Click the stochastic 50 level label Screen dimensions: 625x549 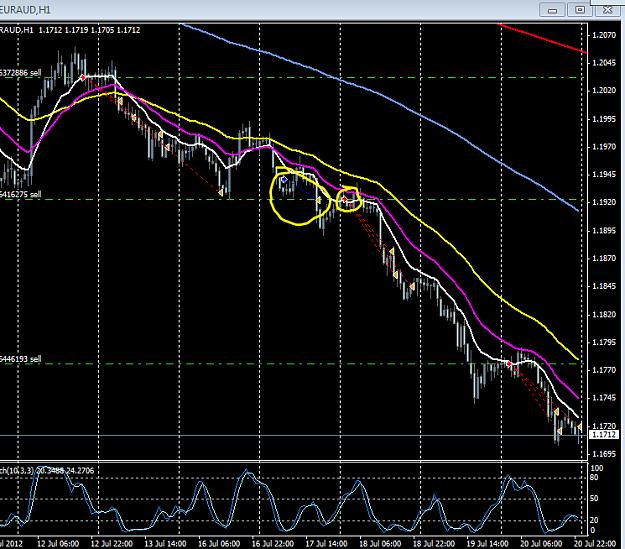594,498
